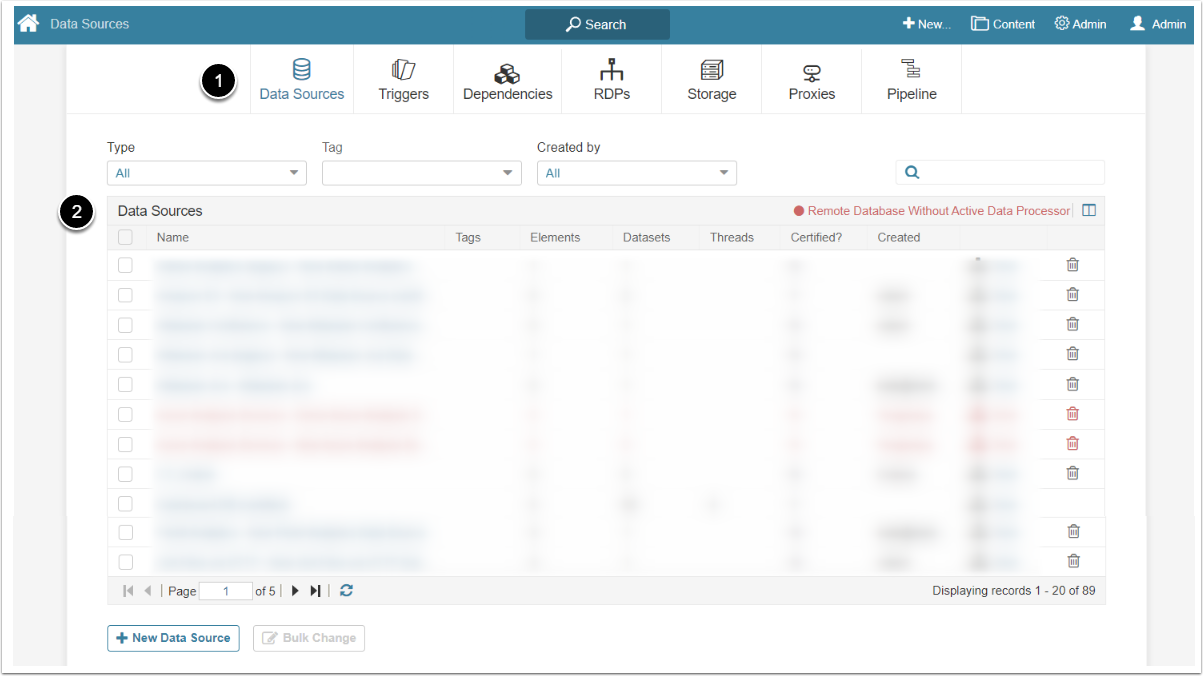1203x676 pixels.
Task: Refresh the data sources grid
Action: click(x=346, y=591)
